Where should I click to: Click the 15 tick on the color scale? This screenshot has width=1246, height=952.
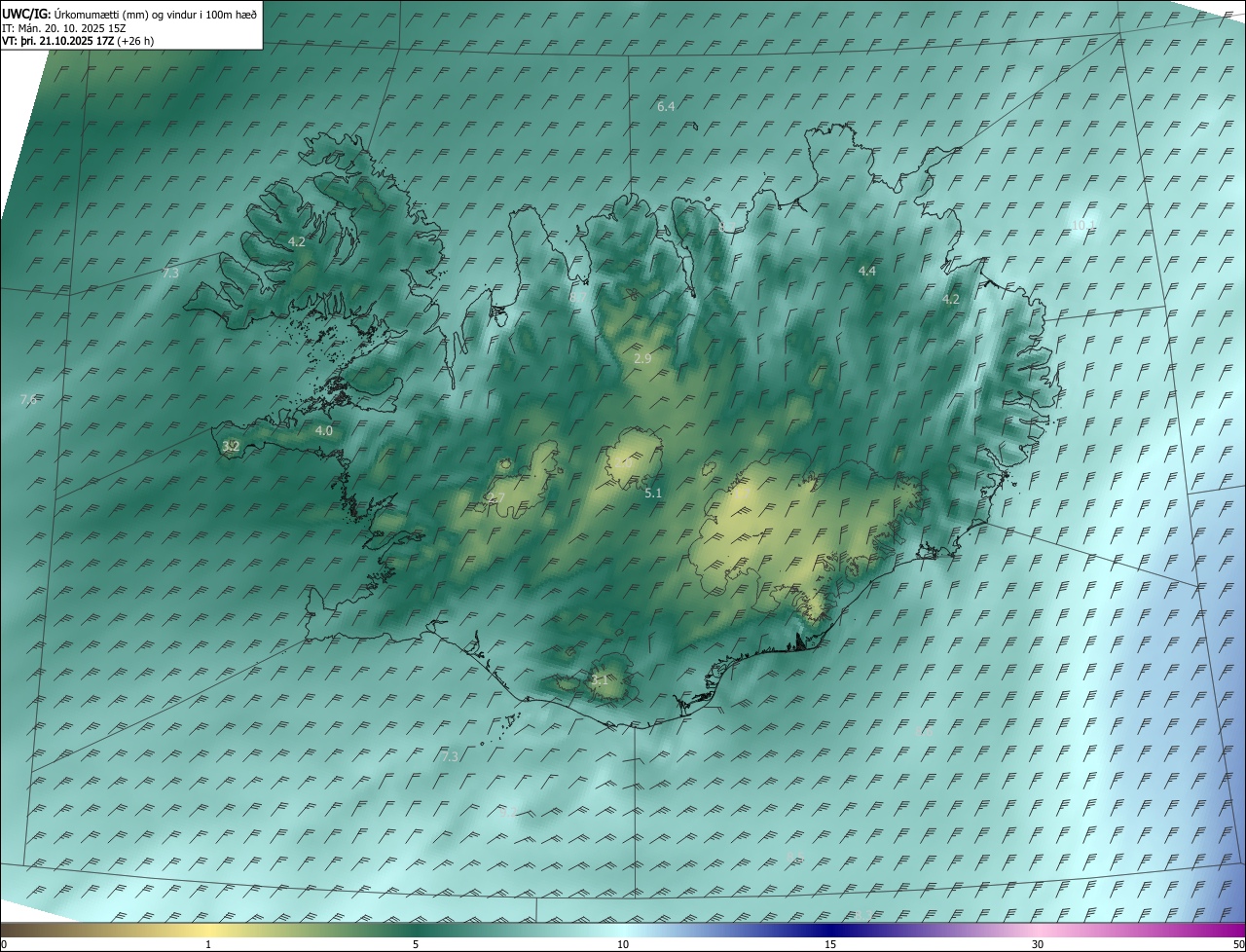click(x=830, y=944)
